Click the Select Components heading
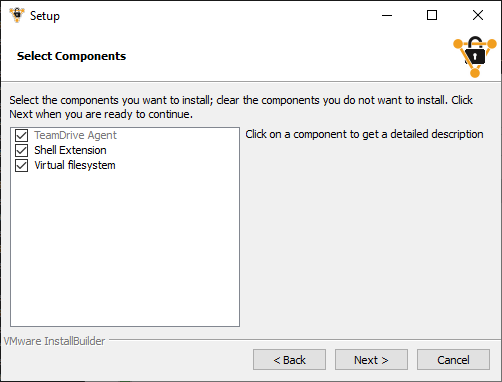This screenshot has height=382, width=502. point(71,56)
